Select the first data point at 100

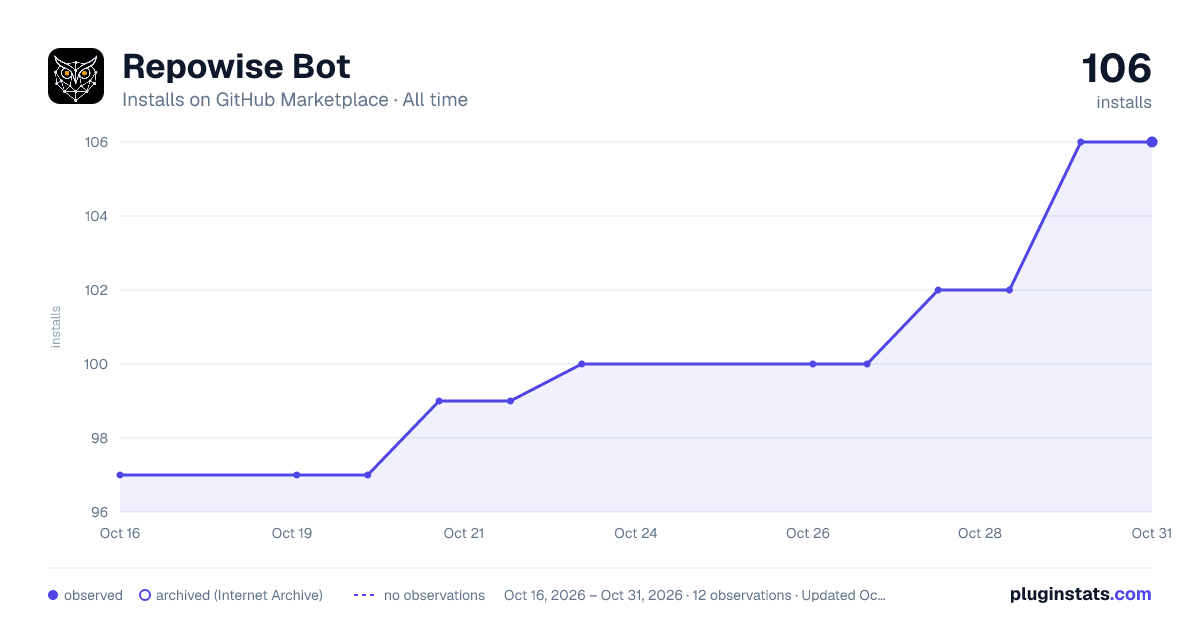581,364
